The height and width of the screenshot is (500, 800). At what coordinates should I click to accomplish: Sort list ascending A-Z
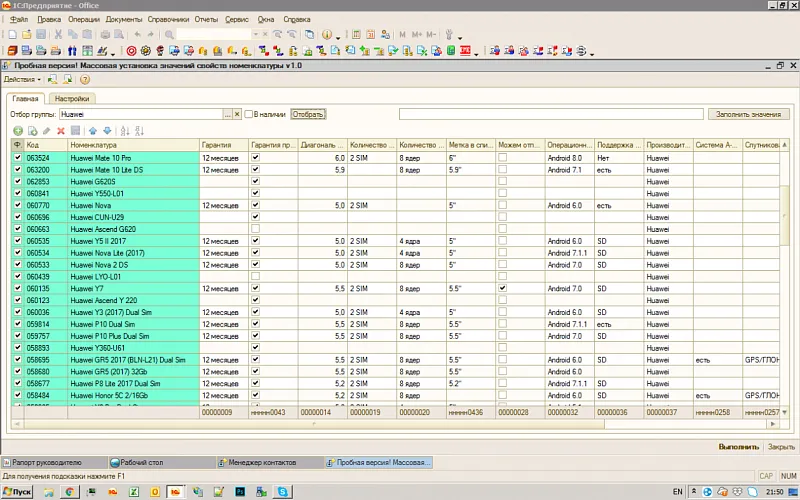pyautogui.click(x=125, y=131)
